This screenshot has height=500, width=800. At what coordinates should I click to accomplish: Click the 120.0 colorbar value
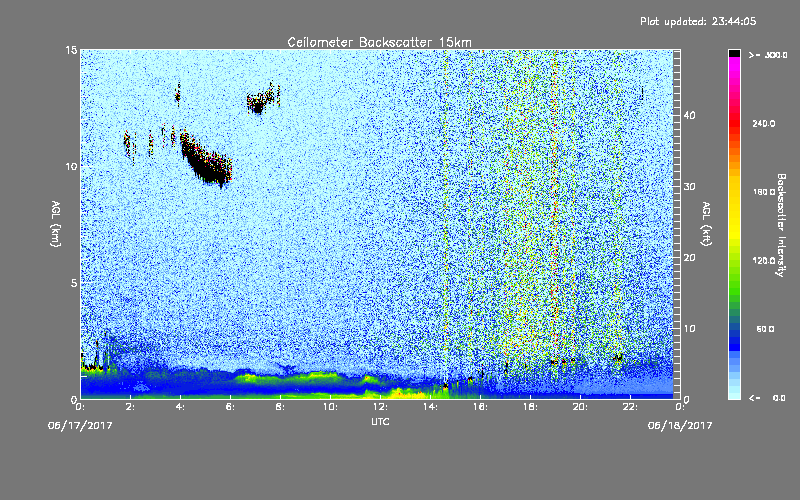click(763, 261)
